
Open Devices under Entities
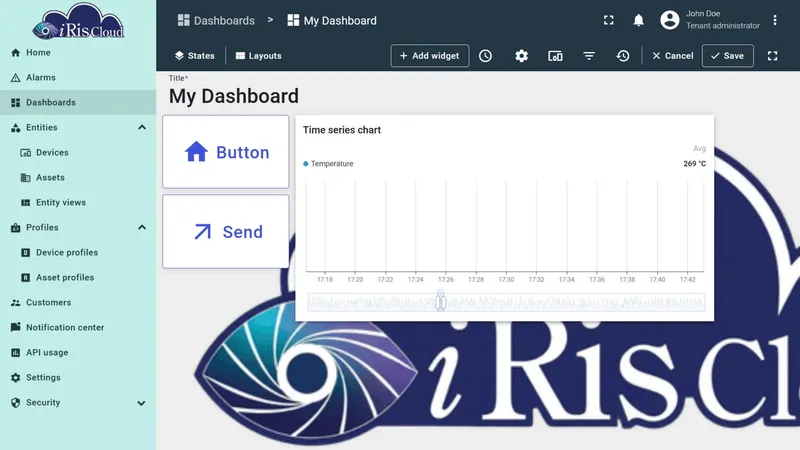point(78,153)
